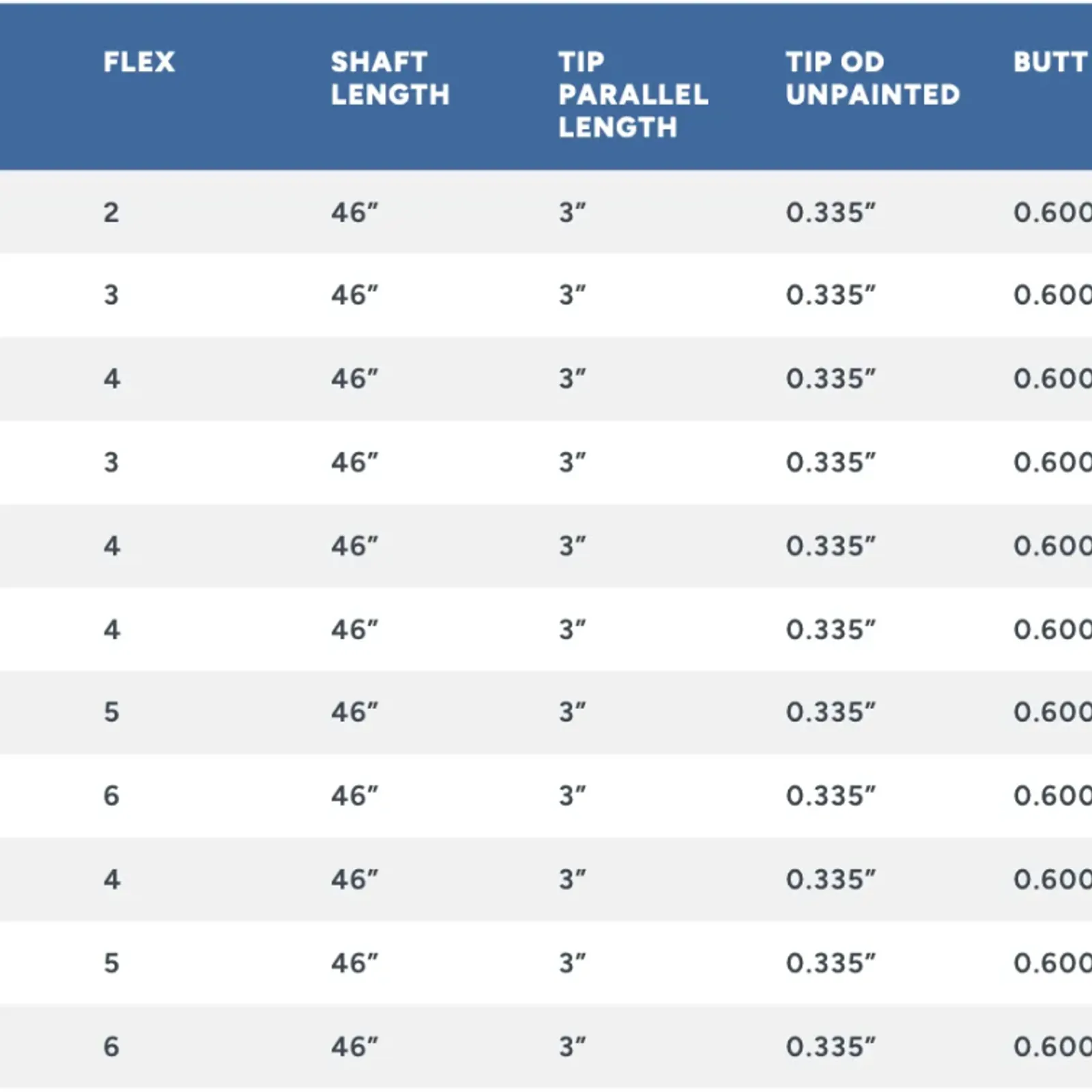Select the SHAFT LENGTH column header
This screenshot has height=1092, width=1092.
(x=390, y=78)
